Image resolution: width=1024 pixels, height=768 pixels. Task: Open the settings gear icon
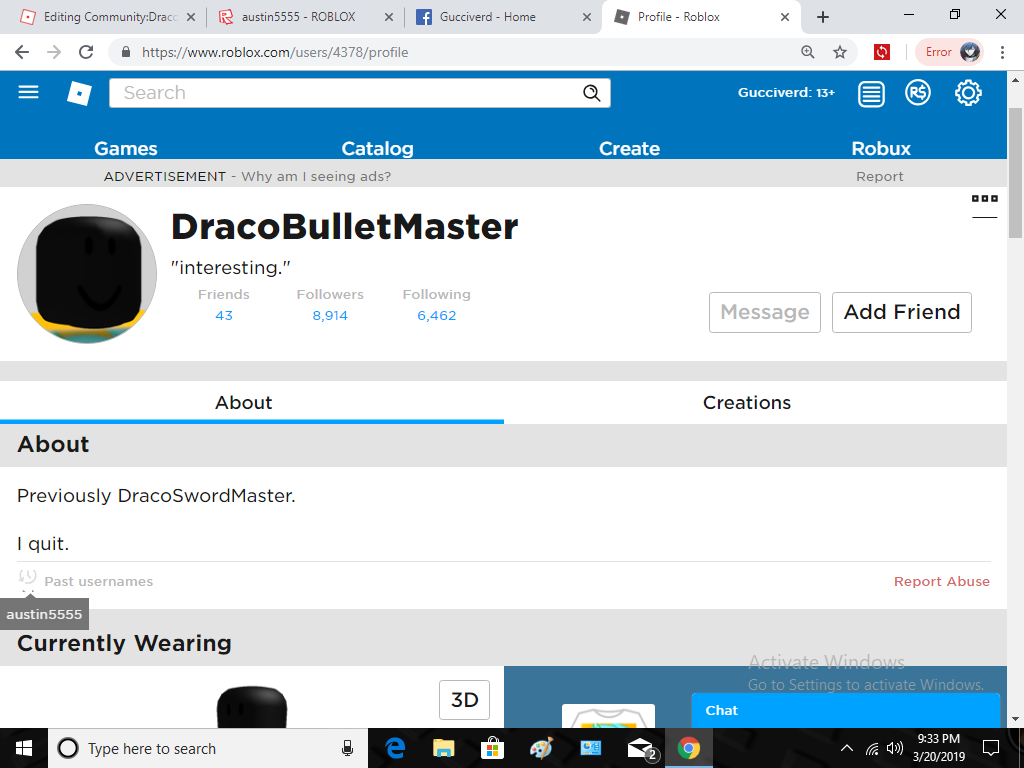[x=968, y=93]
